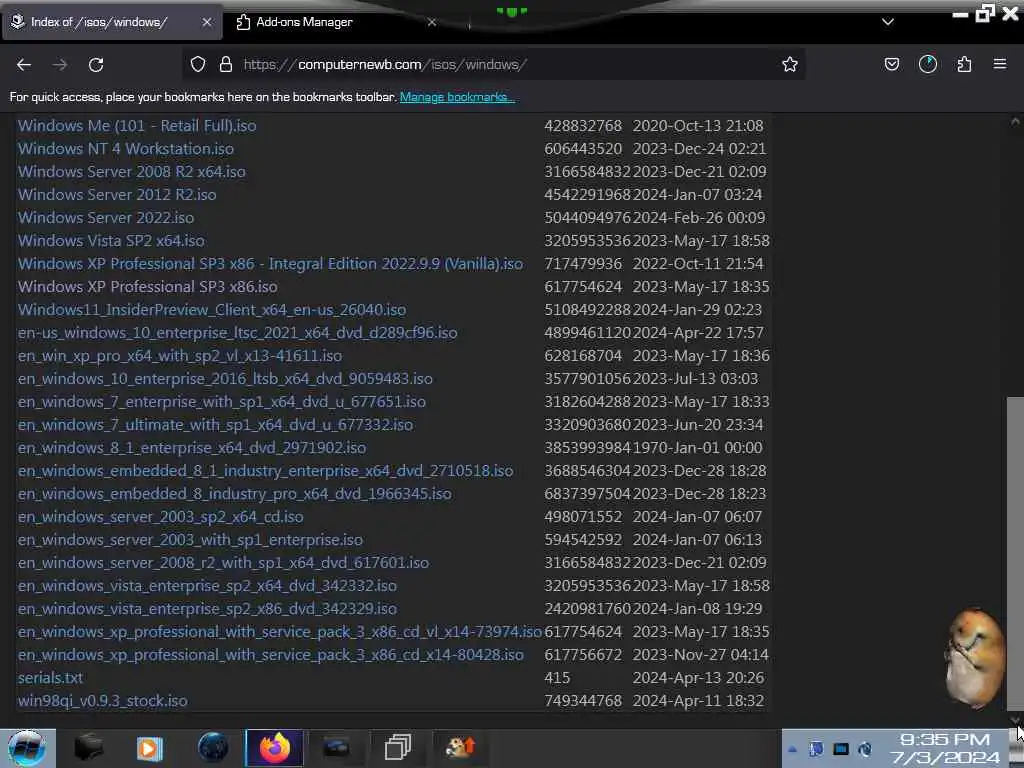
Task: Download en_windows_embedded_8_1_industry_enterprise iso
Action: [x=266, y=470]
